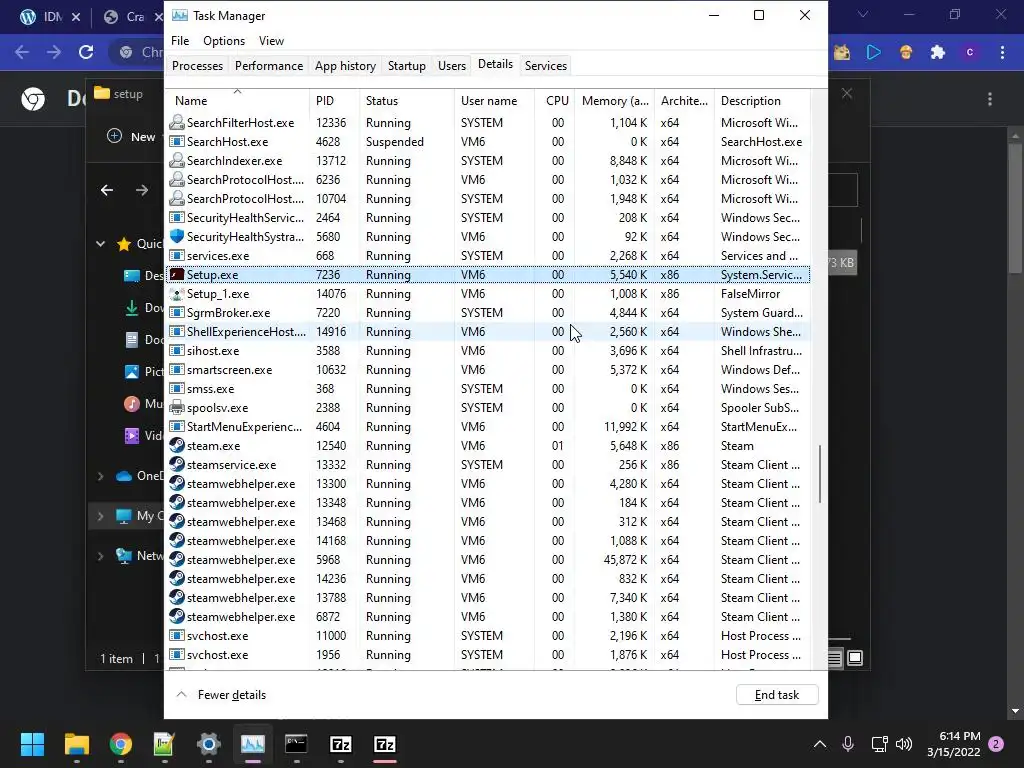Image resolution: width=1024 pixels, height=768 pixels.
Task: Open command prompt icon on taskbar
Action: point(296,744)
